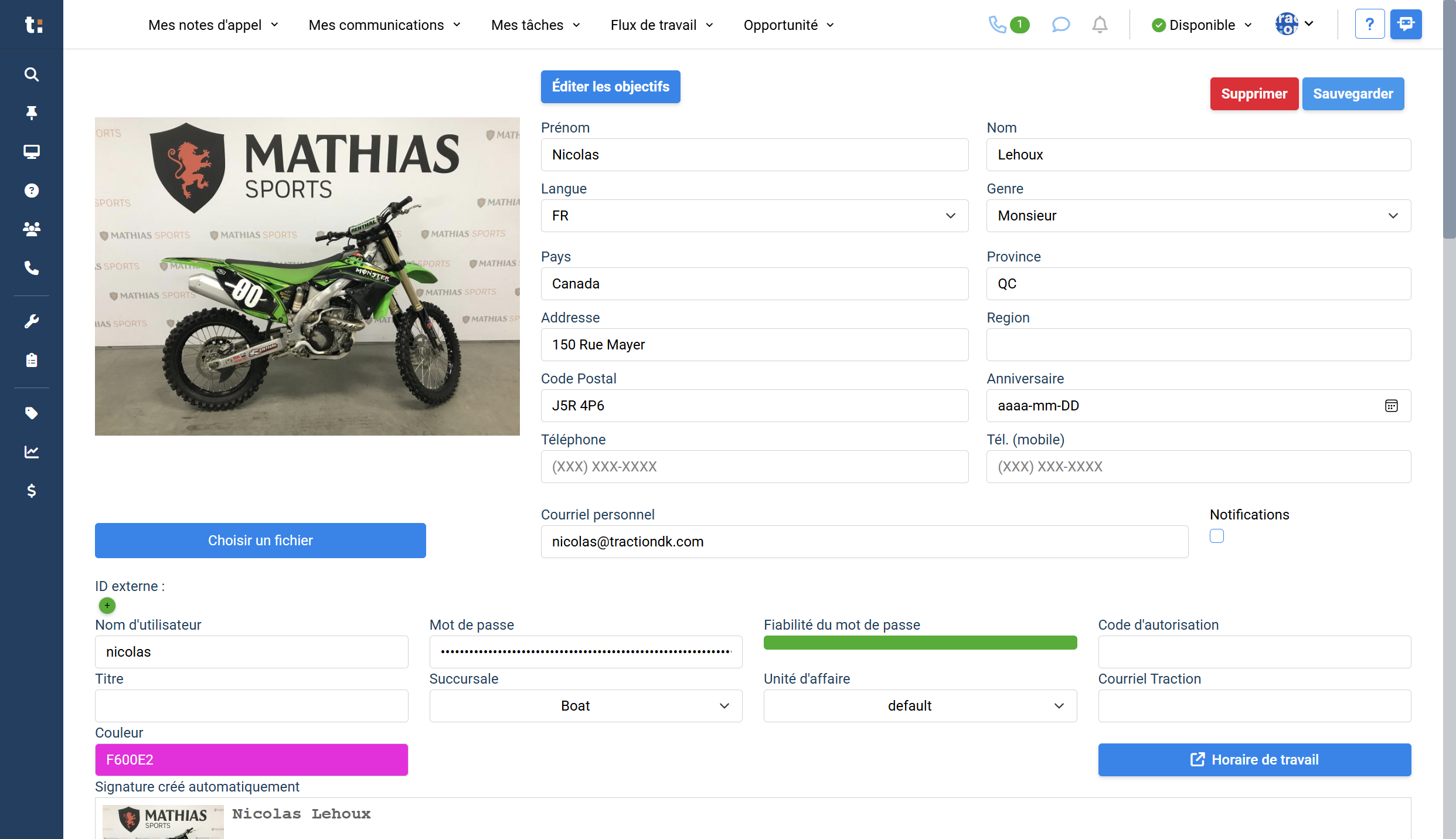Click the dollar sign icon in sidebar
1456x839 pixels.
pyautogui.click(x=32, y=491)
